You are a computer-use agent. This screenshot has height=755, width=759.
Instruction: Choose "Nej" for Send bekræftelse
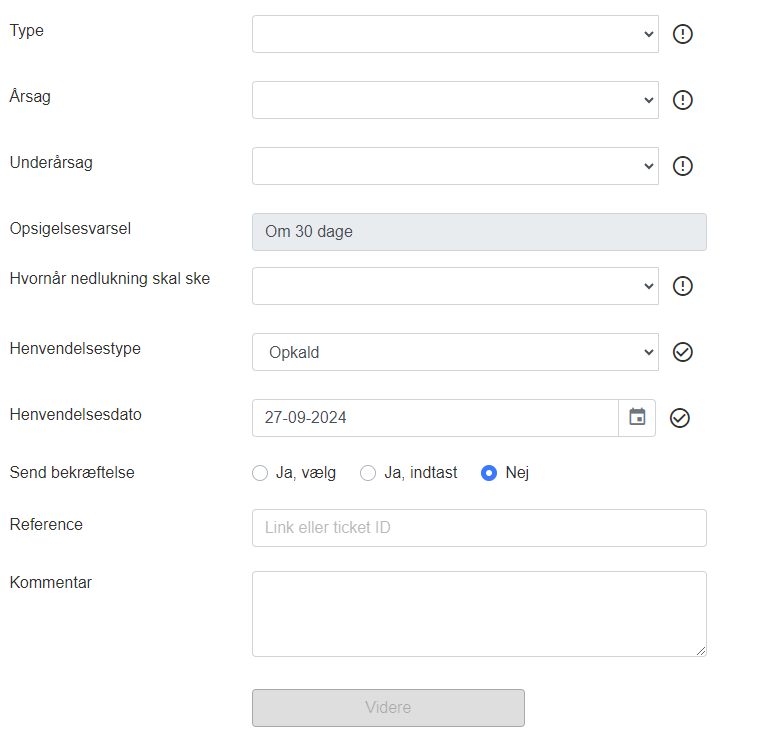click(489, 473)
